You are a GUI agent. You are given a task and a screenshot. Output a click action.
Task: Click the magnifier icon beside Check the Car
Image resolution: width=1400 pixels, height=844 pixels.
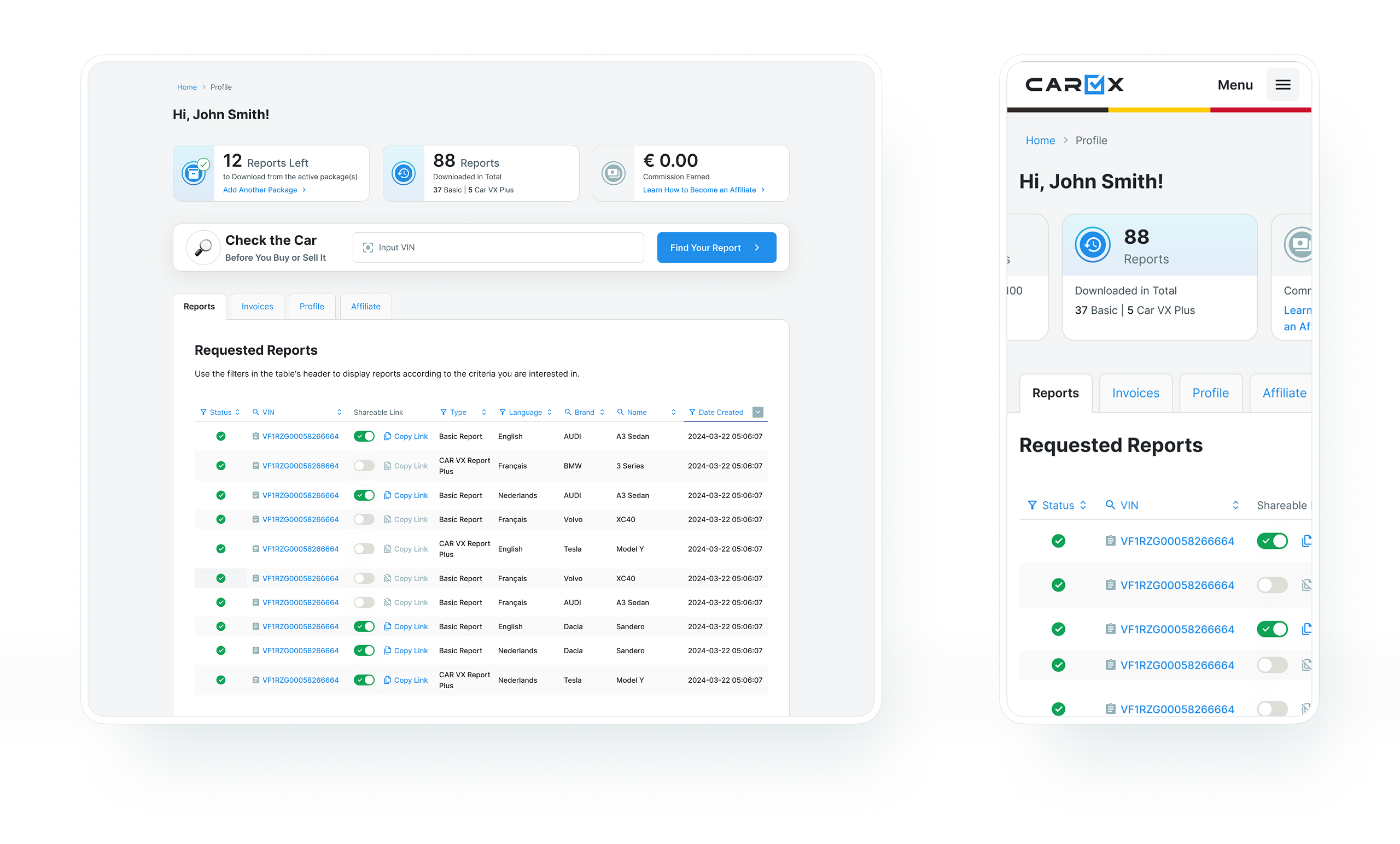203,248
